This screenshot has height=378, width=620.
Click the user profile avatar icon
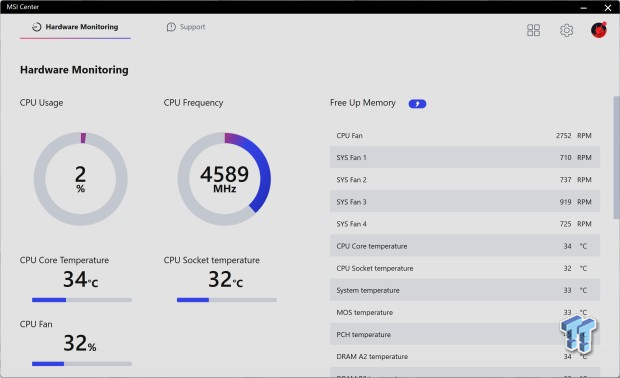(599, 30)
